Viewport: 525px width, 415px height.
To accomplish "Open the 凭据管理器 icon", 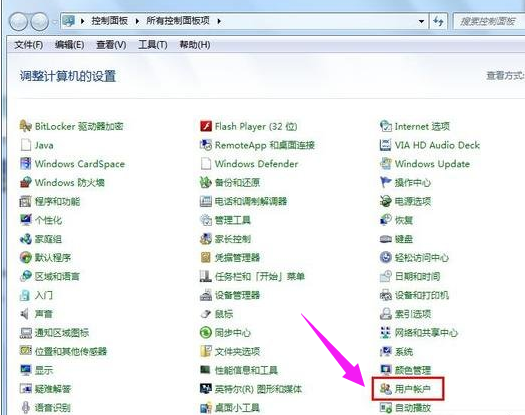I will pyautogui.click(x=206, y=258).
